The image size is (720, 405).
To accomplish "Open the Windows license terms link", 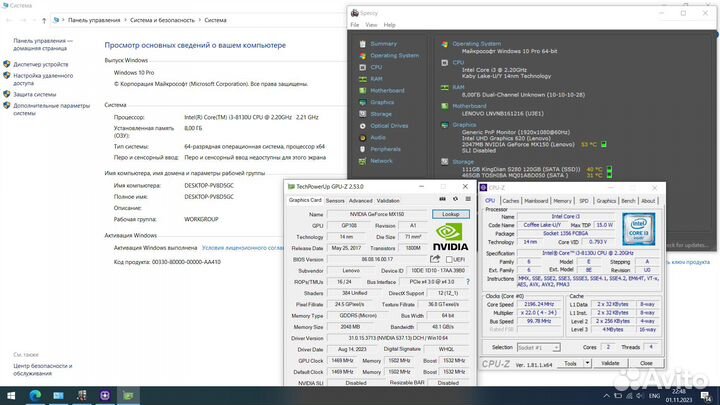I will 243,248.
